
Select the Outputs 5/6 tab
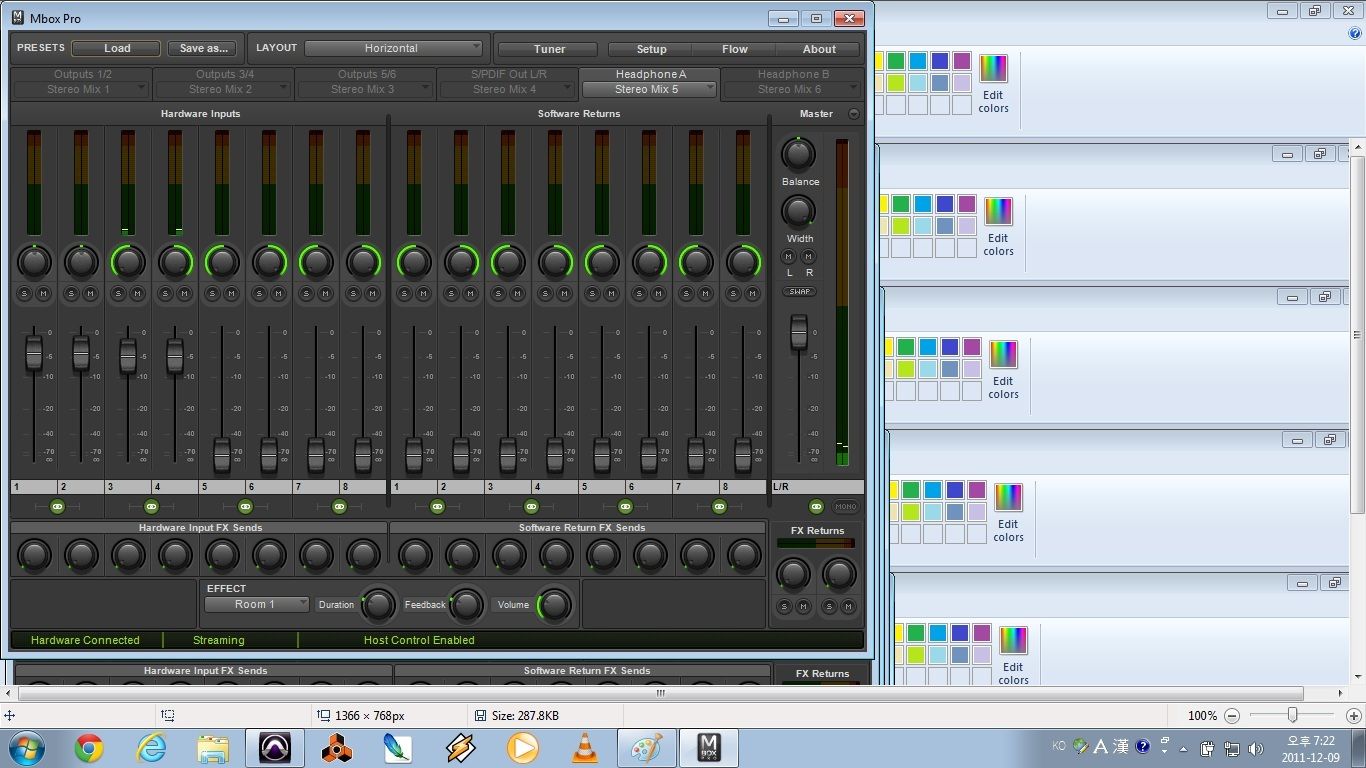(x=365, y=74)
